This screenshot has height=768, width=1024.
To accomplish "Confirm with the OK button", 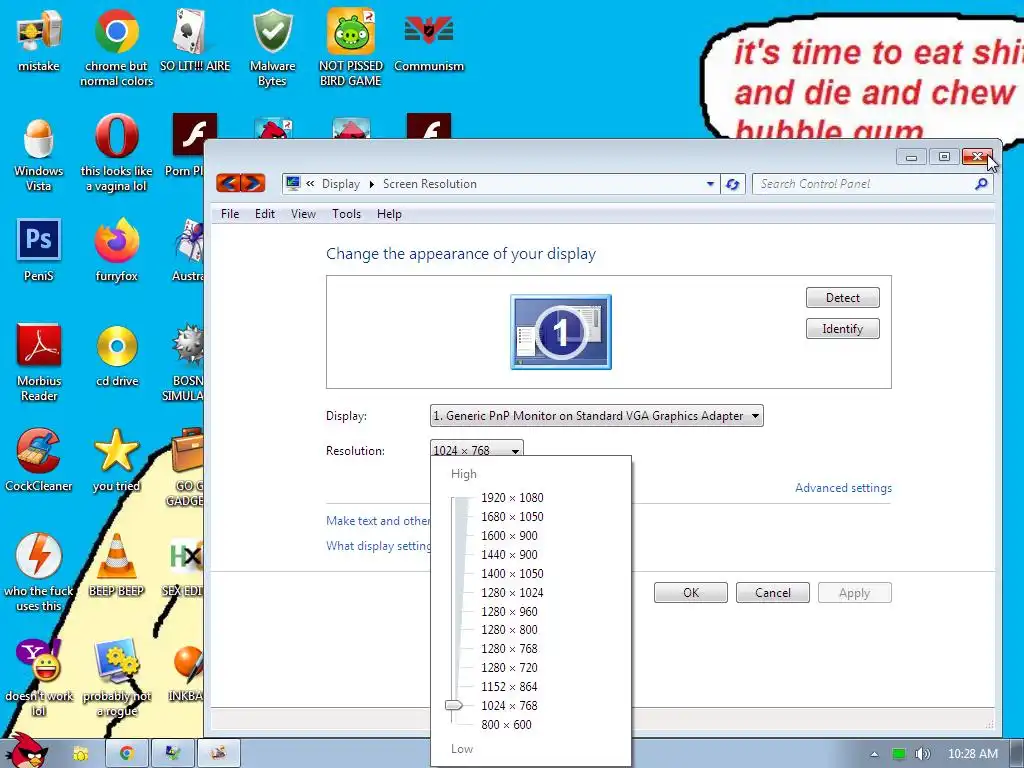I will coord(691,593).
